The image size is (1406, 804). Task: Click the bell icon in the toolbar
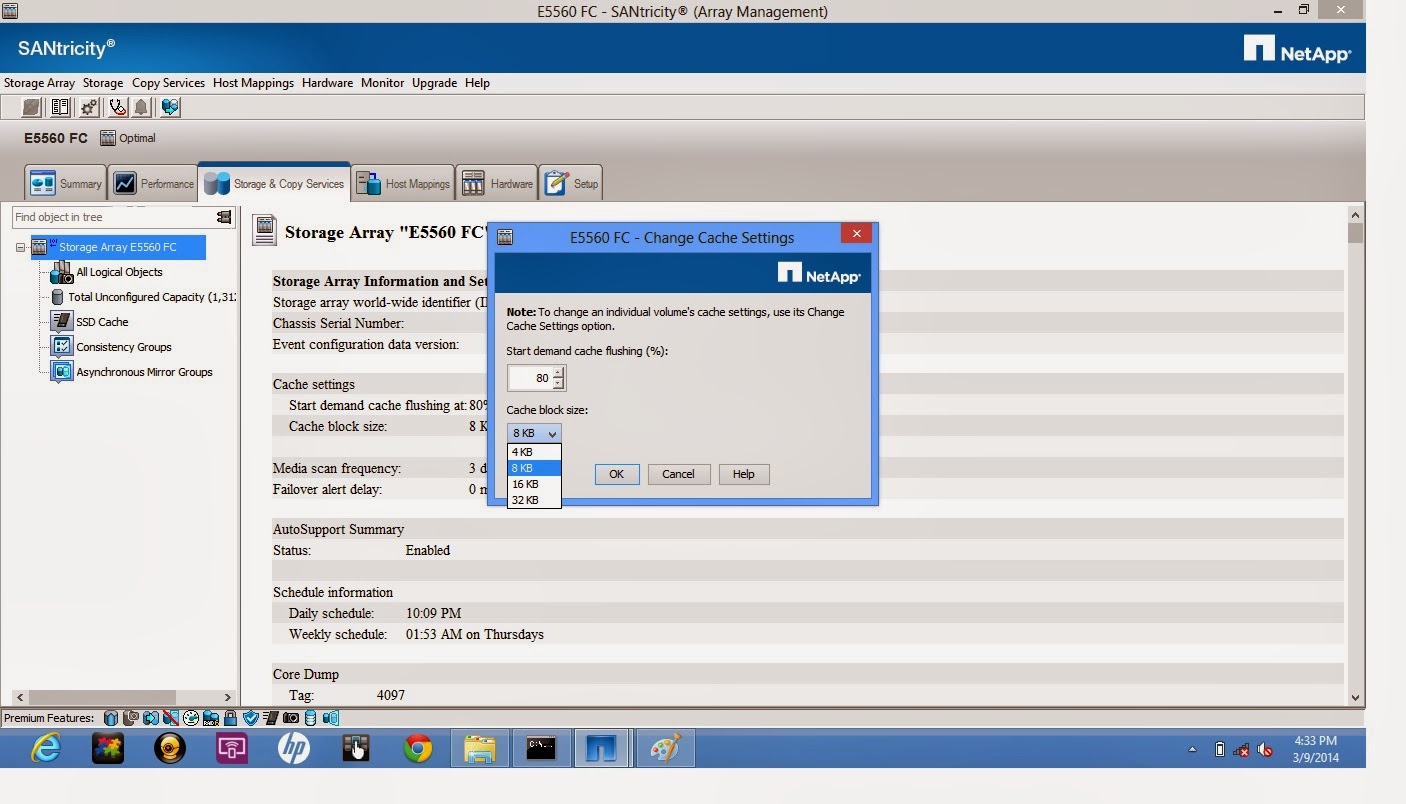click(x=141, y=107)
